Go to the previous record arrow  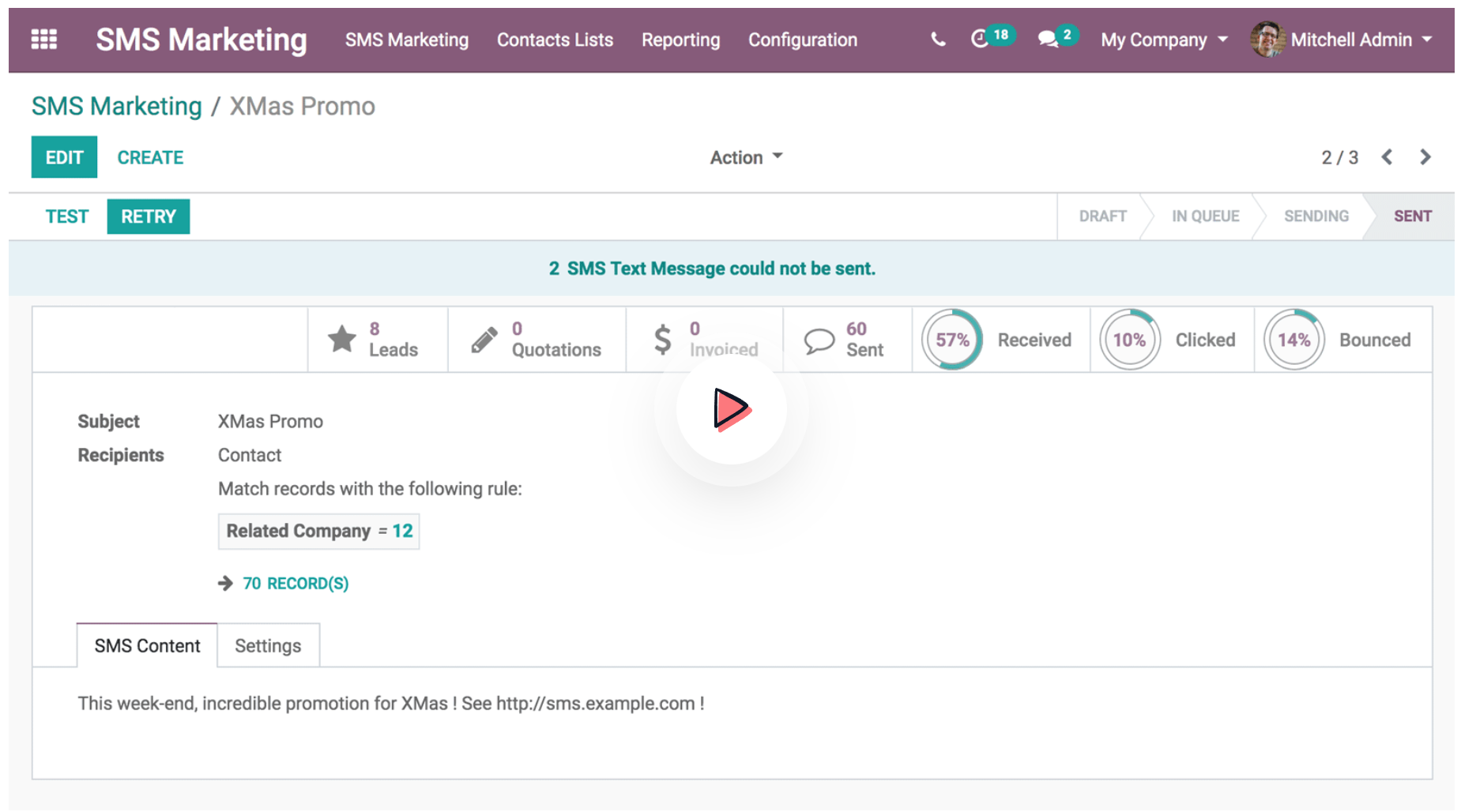pos(1387,157)
